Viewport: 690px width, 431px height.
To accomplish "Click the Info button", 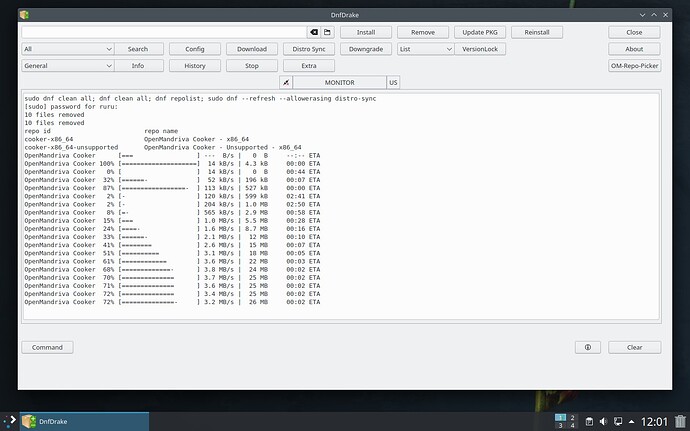I will 138,66.
